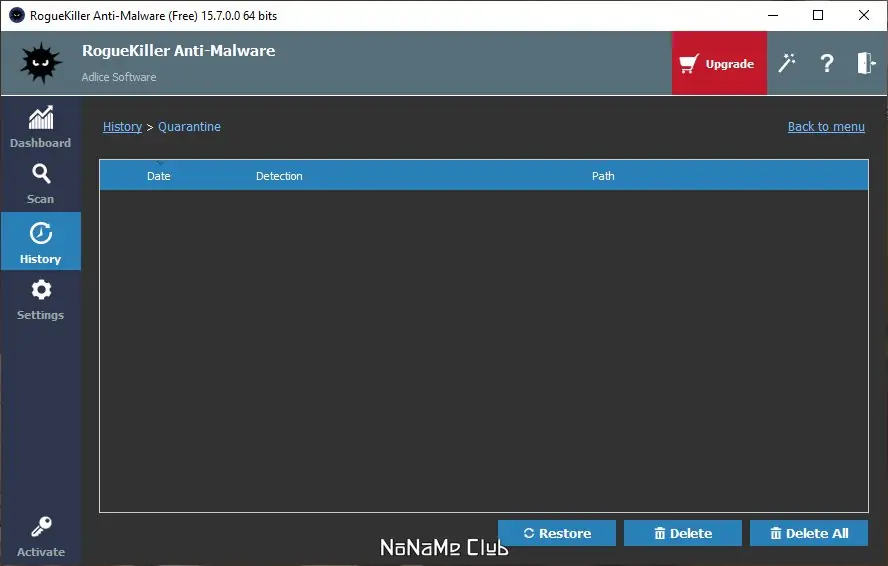The width and height of the screenshot is (888, 566).
Task: Click the Quarantine breadcrumb label
Action: click(189, 126)
